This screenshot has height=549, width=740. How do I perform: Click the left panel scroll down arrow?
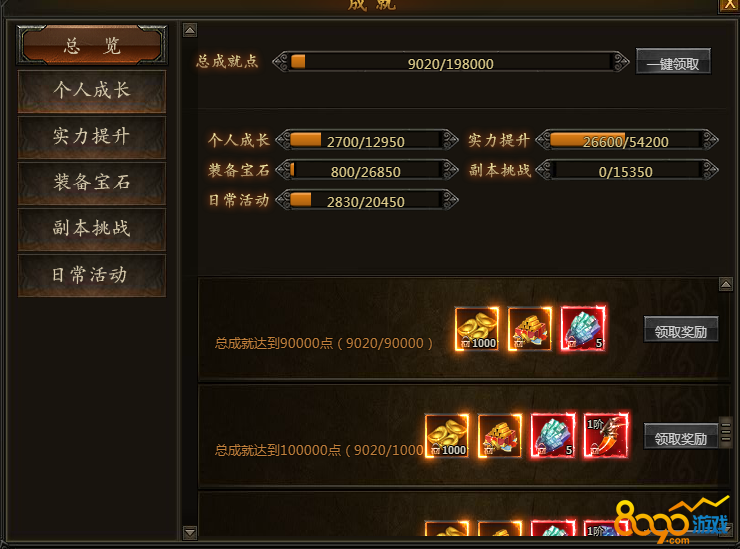(x=190, y=532)
